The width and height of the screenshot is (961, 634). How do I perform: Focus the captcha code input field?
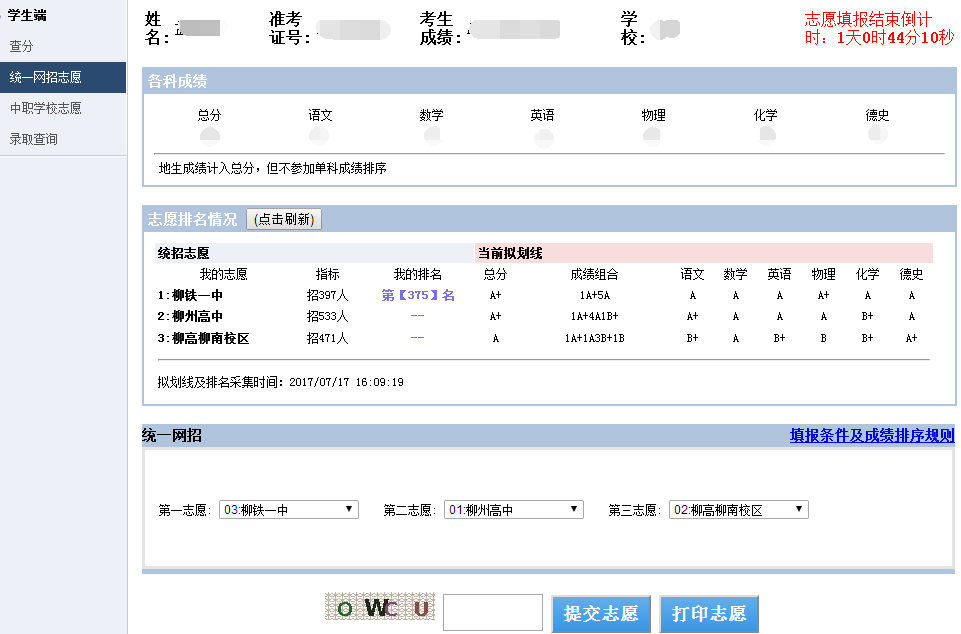[x=492, y=613]
